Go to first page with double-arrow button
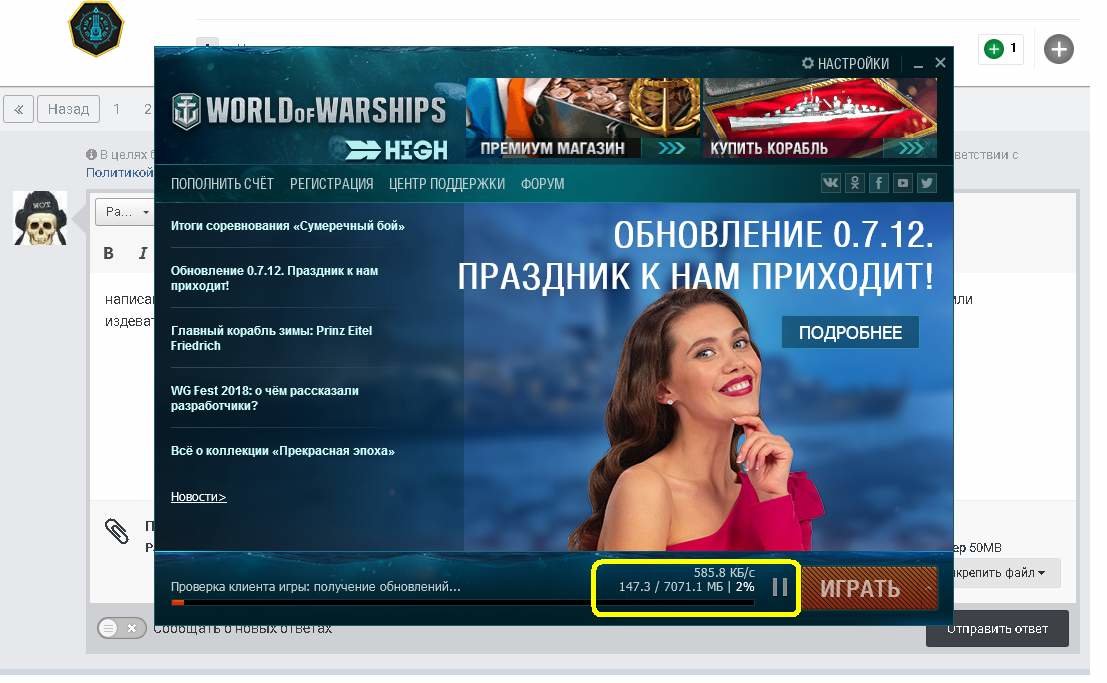Screen dimensions: 1107x683 19,109
